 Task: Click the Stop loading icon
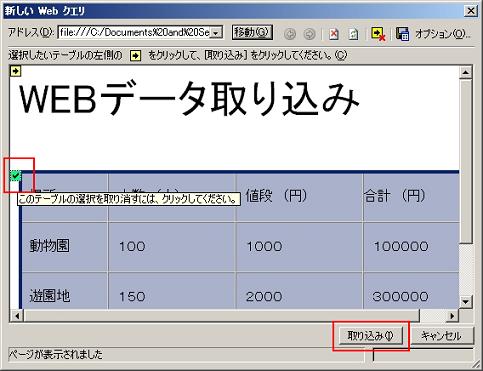click(x=334, y=34)
